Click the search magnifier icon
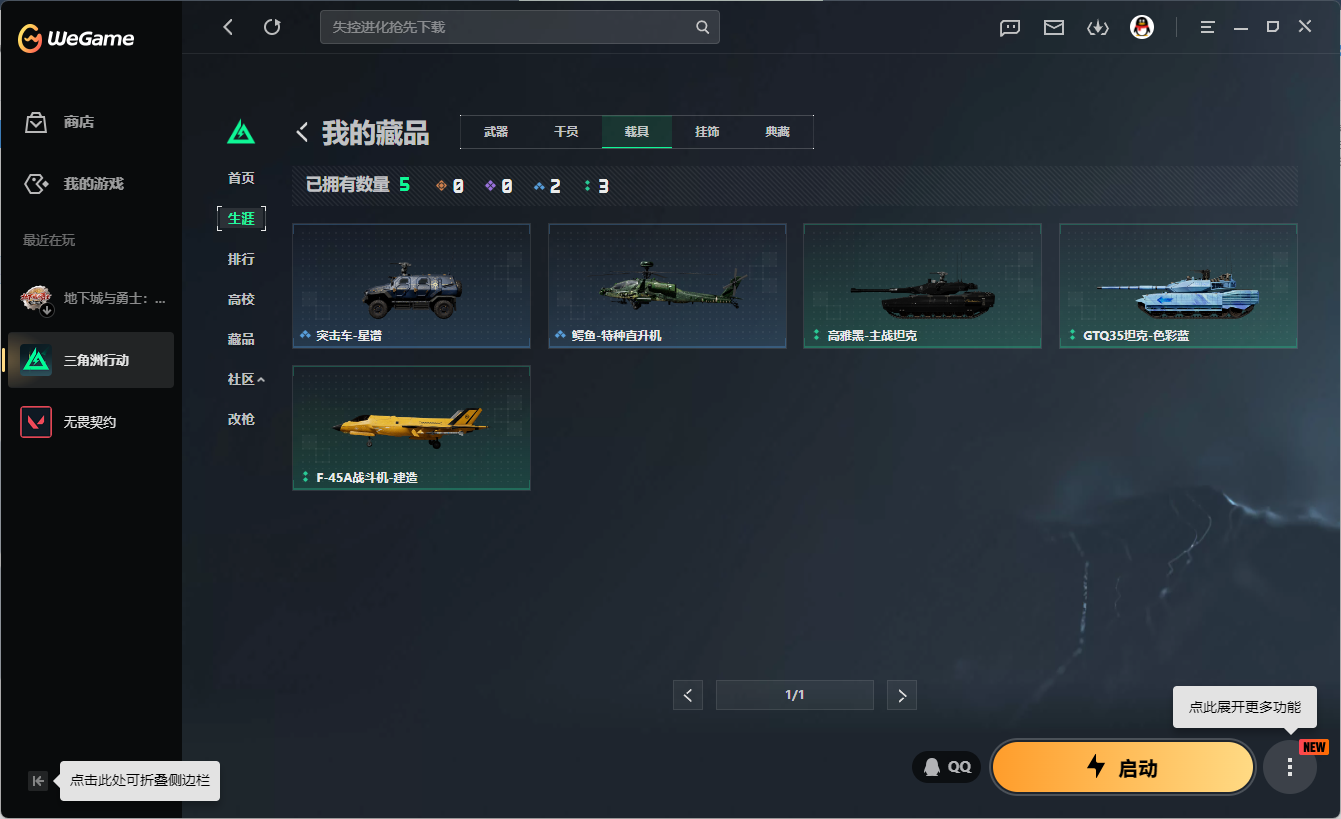The width and height of the screenshot is (1341, 819). pyautogui.click(x=703, y=27)
